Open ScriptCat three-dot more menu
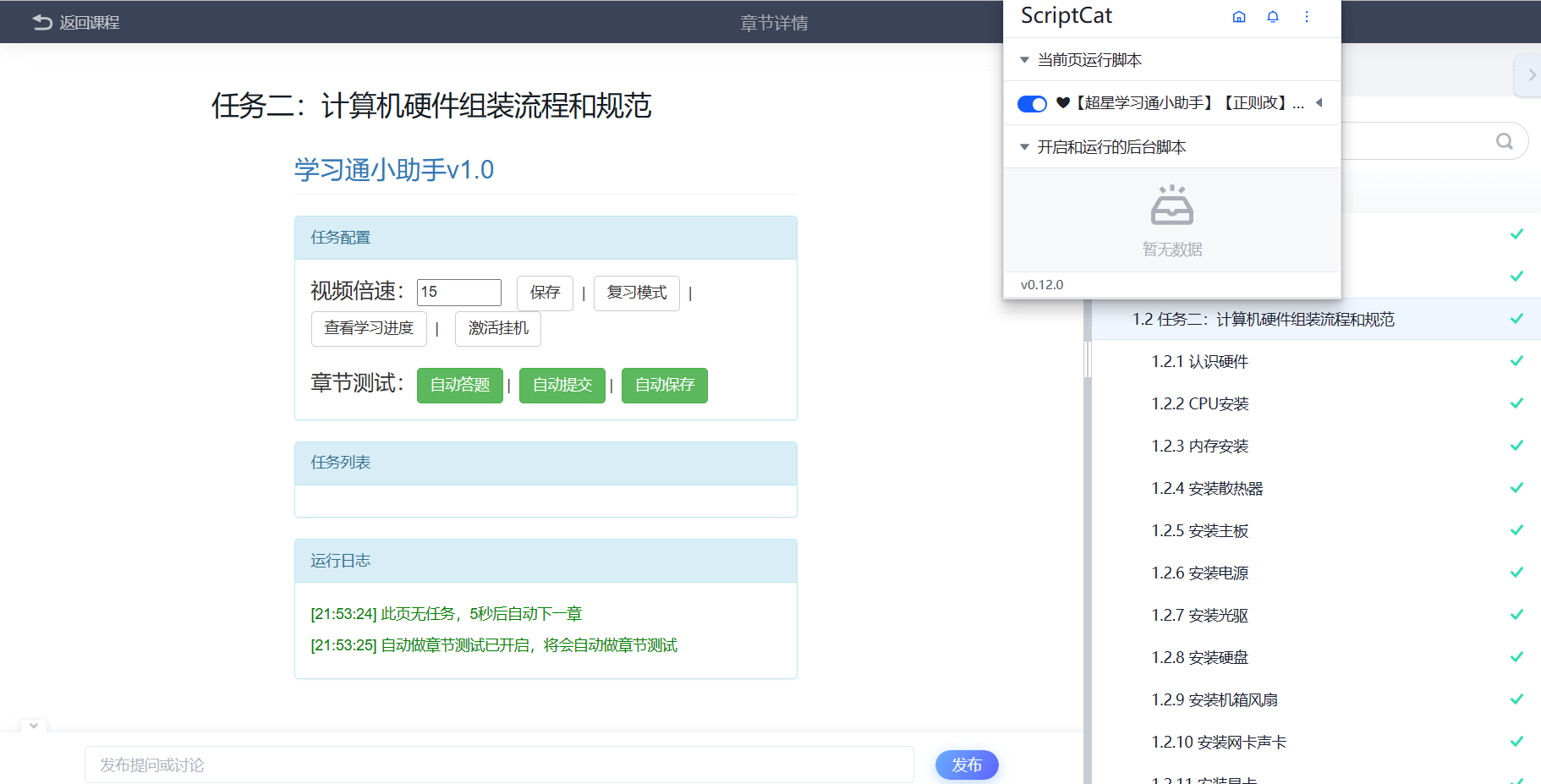 [1307, 17]
